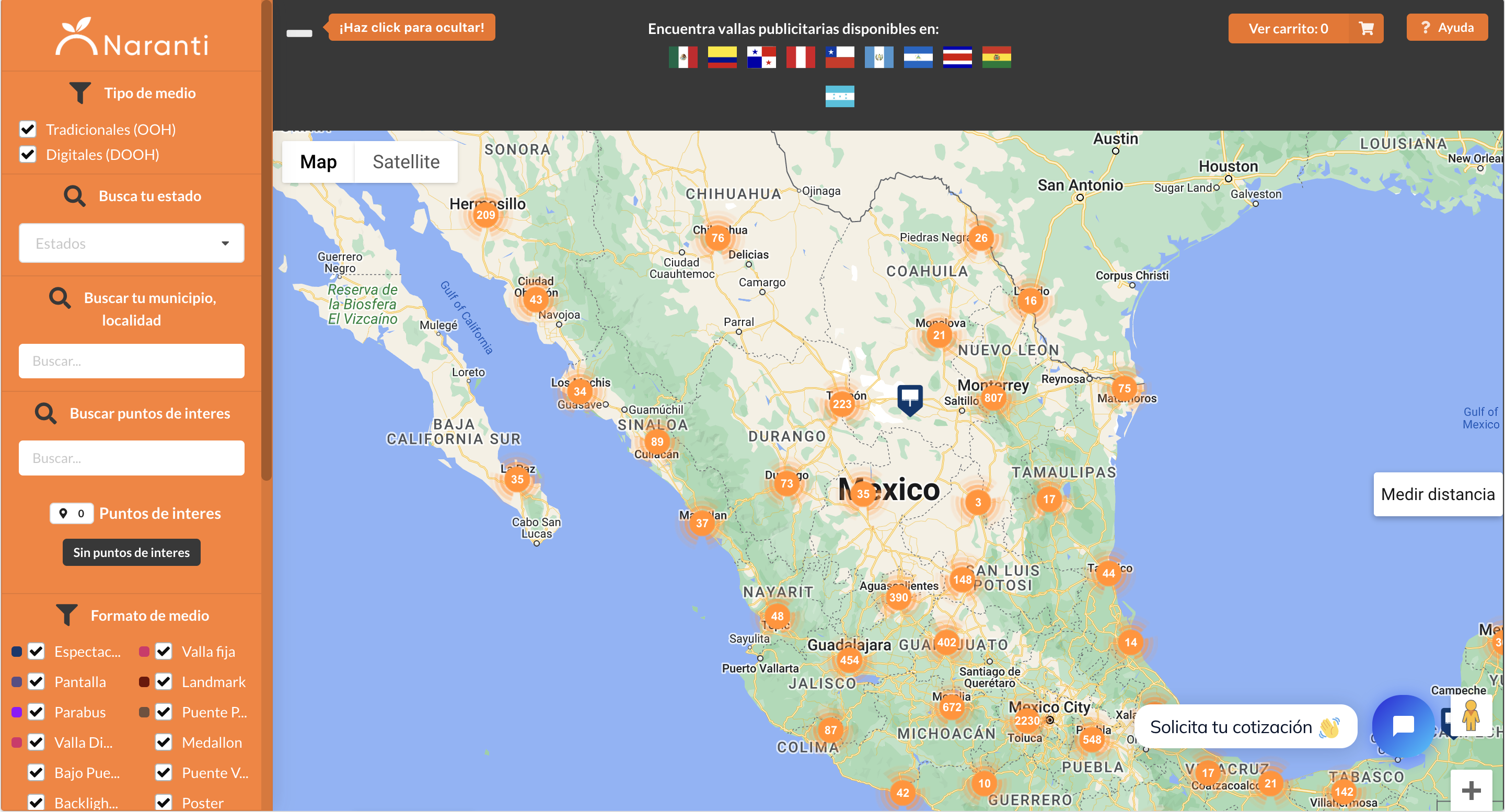Select the Map view tab
This screenshot has width=1505, height=812.
point(318,162)
